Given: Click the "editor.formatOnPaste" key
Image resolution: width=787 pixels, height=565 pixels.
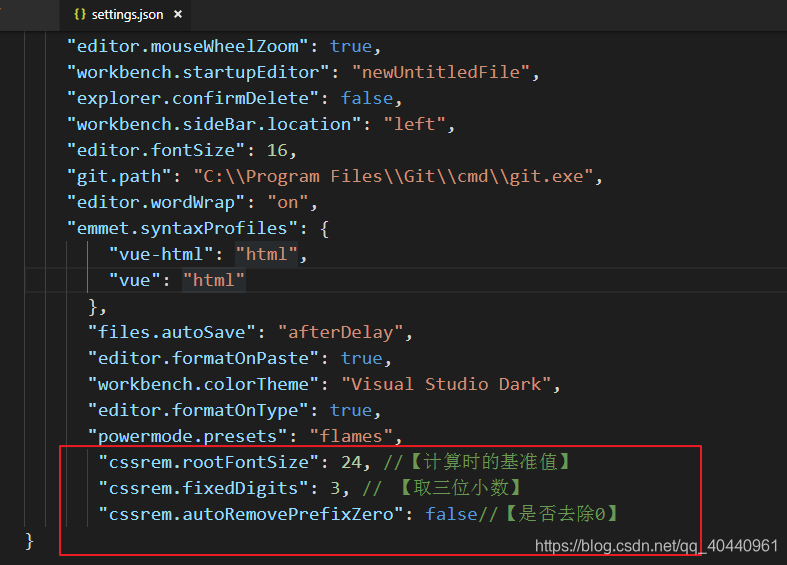Looking at the screenshot, I should pos(203,359).
